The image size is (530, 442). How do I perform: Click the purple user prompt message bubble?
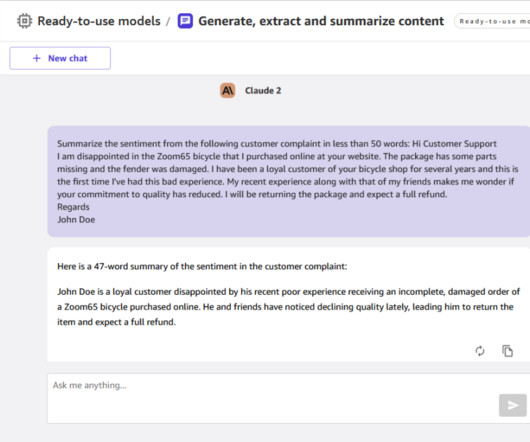(289, 181)
